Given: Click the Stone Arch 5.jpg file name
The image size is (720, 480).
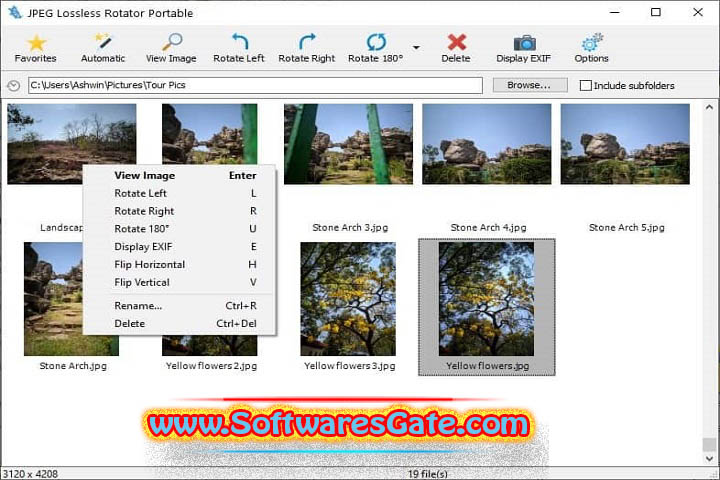Looking at the screenshot, I should (x=626, y=228).
